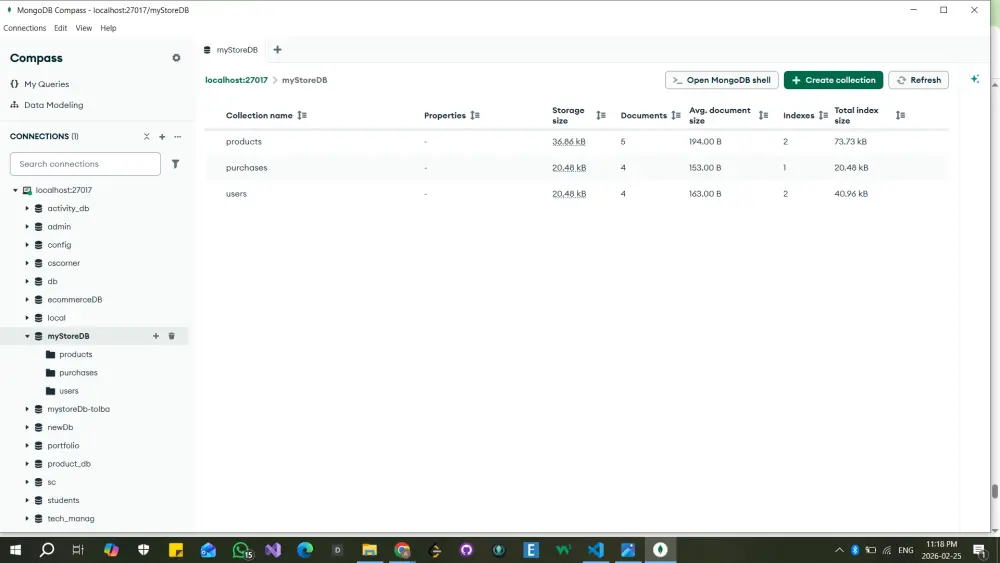Click the 73.73 kB total index size

(850, 142)
